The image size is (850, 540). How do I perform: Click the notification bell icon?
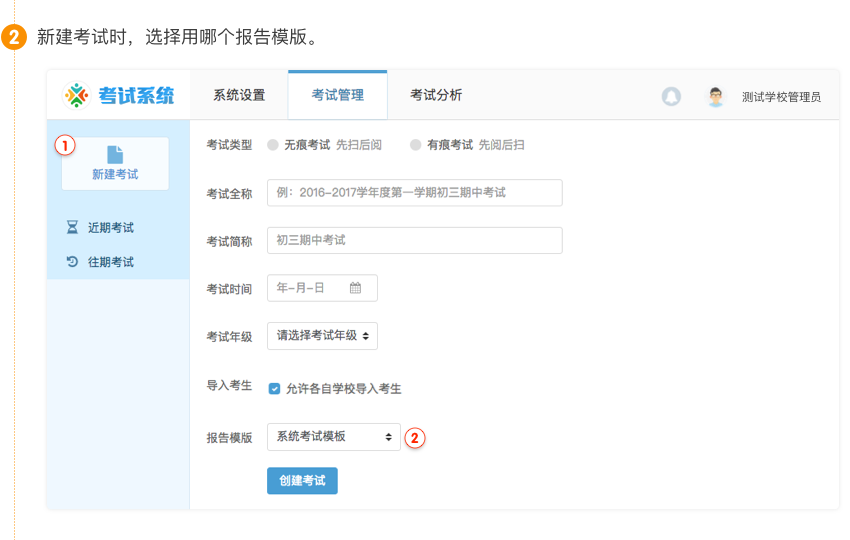(671, 96)
